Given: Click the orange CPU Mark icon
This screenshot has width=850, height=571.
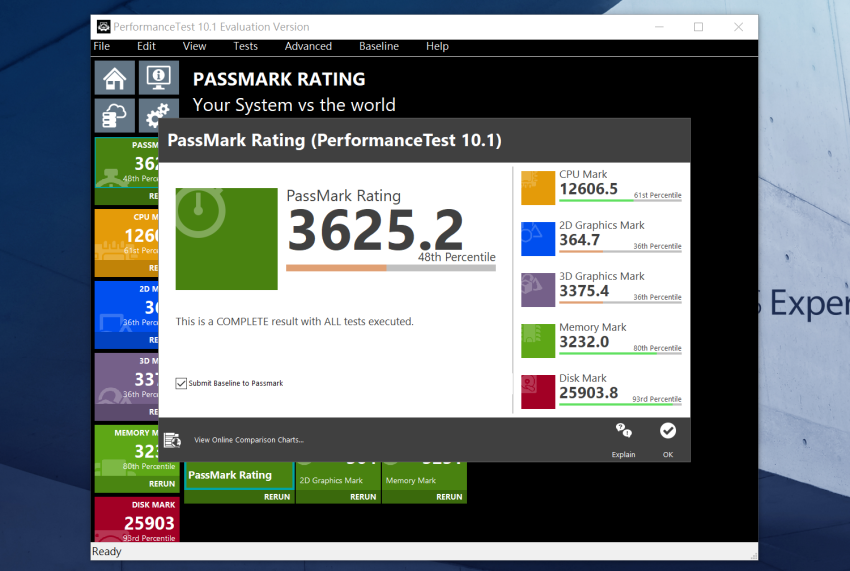Looking at the screenshot, I should tap(538, 188).
